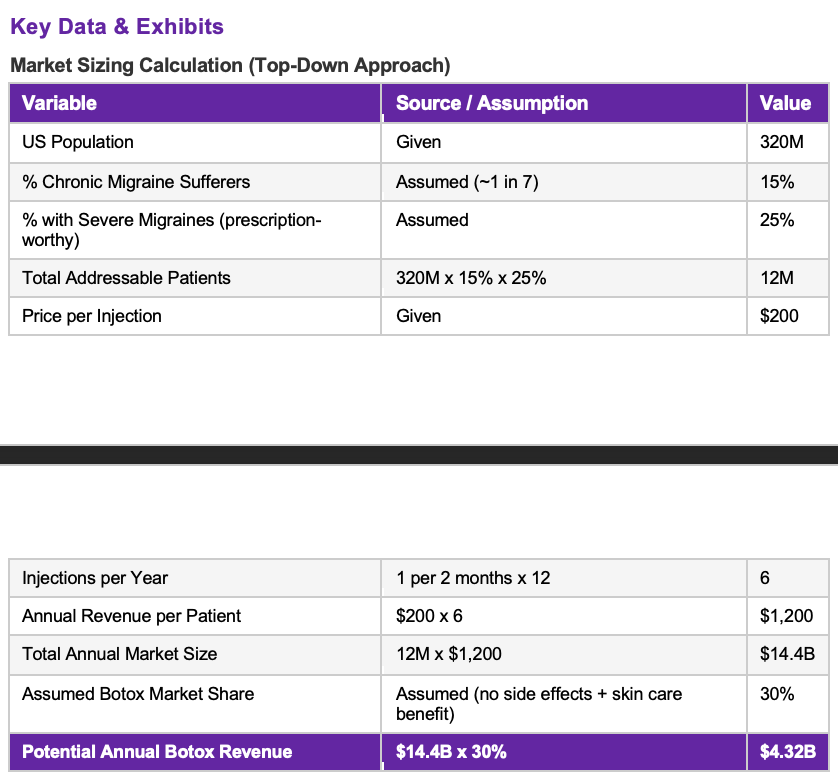The height and width of the screenshot is (778, 838).
Task: Click the Variable column header
Action: pyautogui.click(x=195, y=103)
